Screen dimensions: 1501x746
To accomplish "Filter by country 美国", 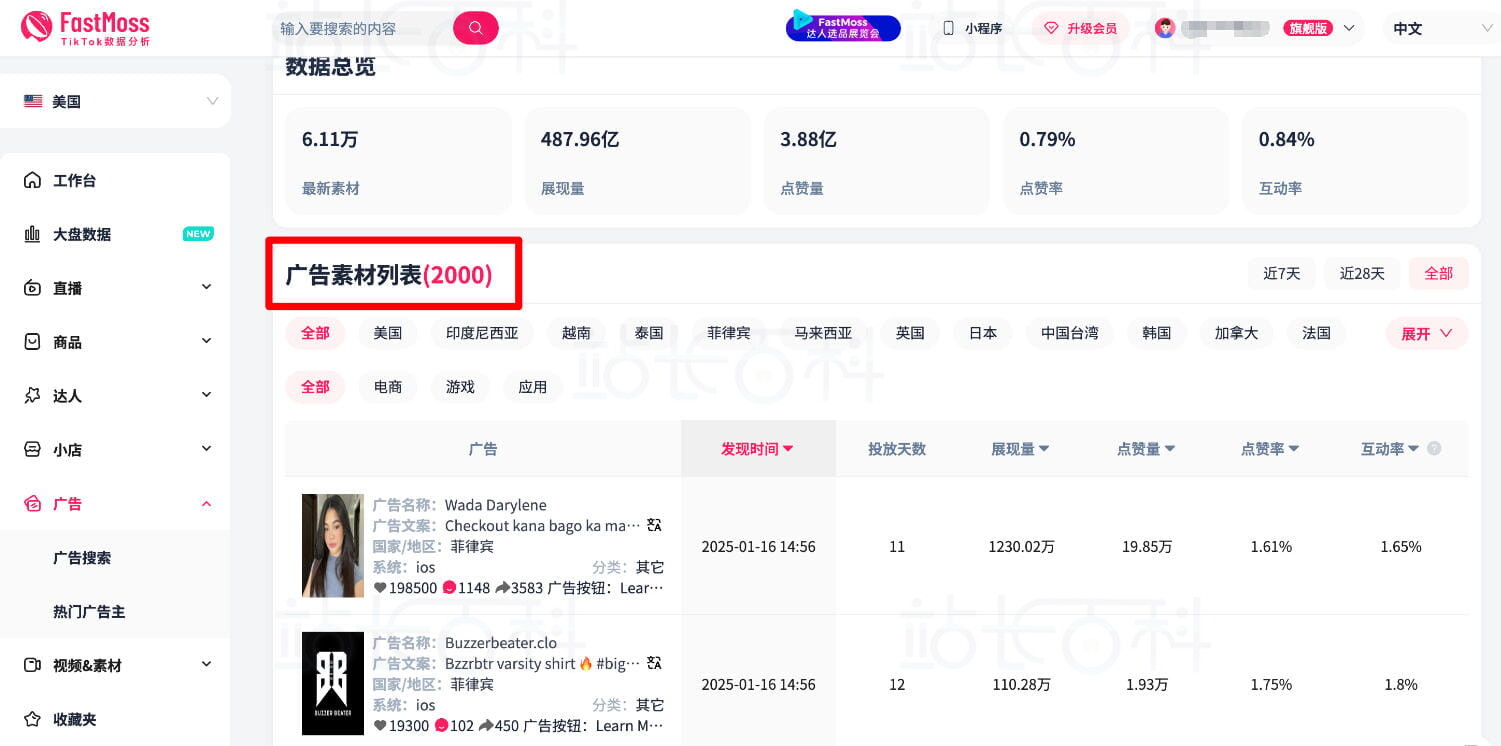I will tap(388, 333).
